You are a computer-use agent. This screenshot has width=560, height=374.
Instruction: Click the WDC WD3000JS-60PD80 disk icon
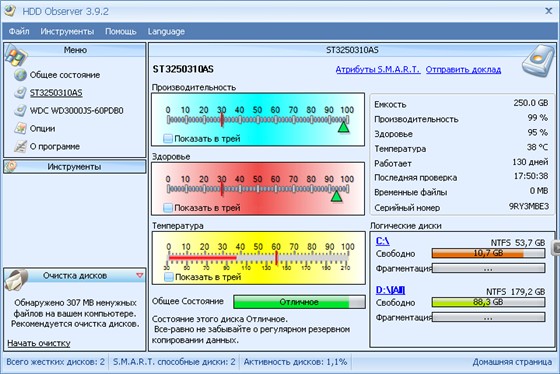(20, 110)
